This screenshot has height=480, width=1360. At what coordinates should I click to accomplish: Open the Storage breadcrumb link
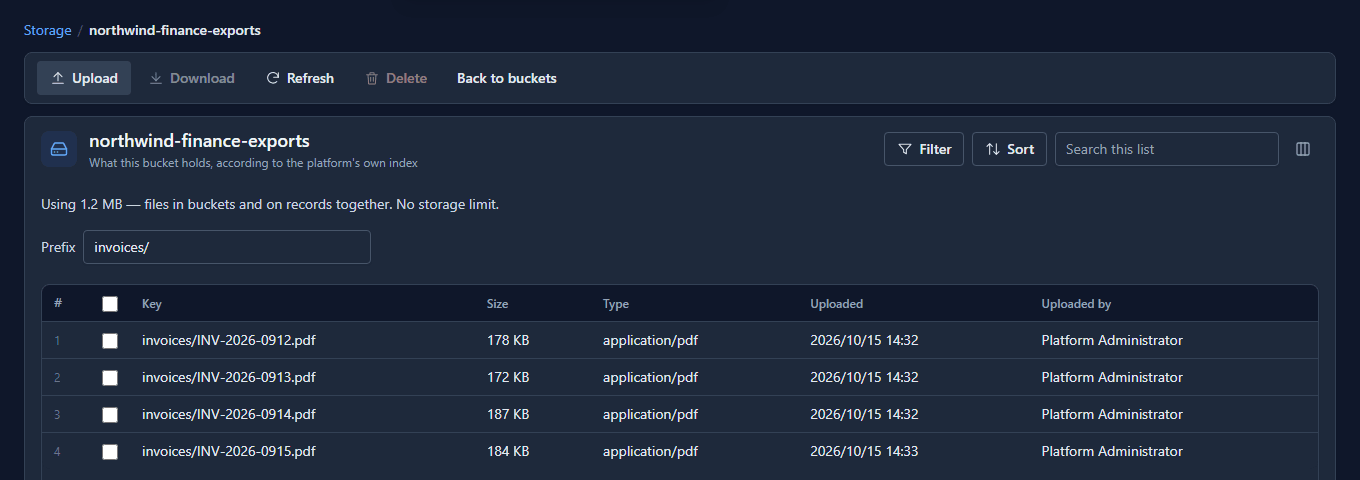click(48, 30)
